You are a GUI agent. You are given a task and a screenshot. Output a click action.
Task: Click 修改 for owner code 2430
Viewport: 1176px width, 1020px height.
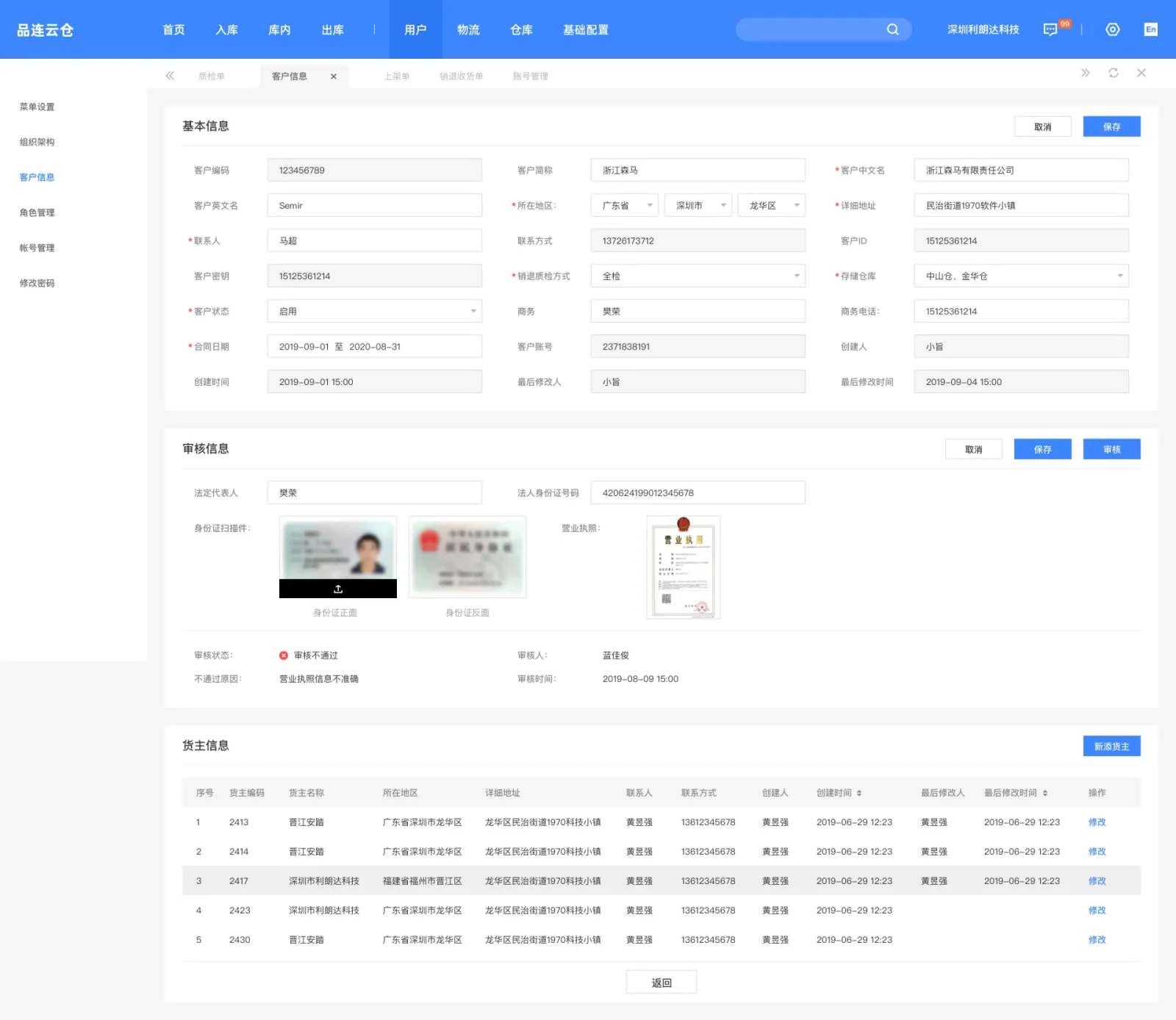[1097, 940]
